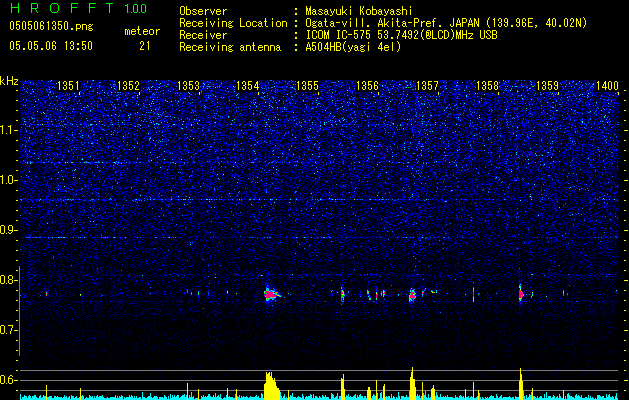The height and width of the screenshot is (400, 629).
Task: Select observer name Masayuki Kobayashi
Action: 359,11
